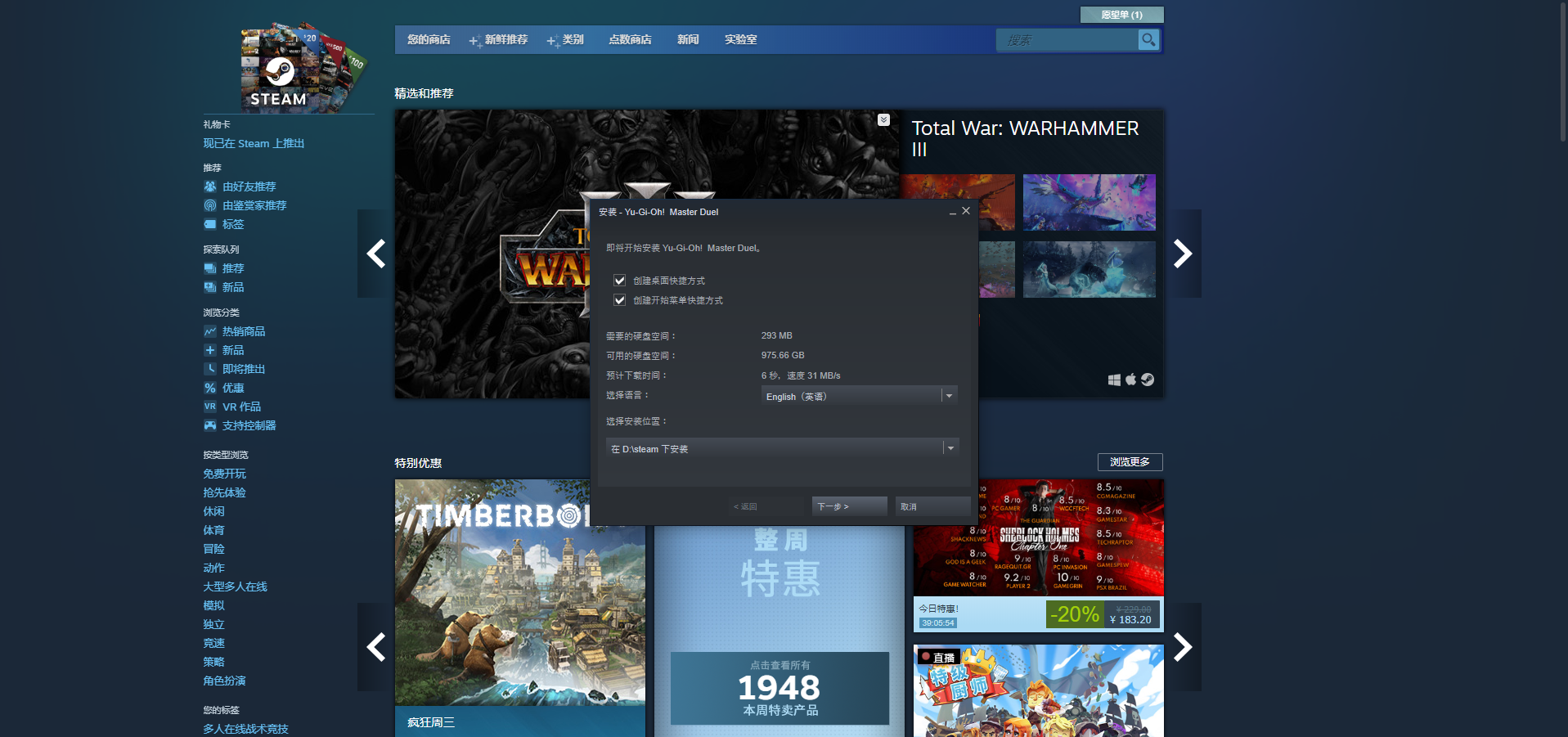Screen dimensions: 1568x737
Task: Open 您的商店 store menu
Action: (429, 40)
